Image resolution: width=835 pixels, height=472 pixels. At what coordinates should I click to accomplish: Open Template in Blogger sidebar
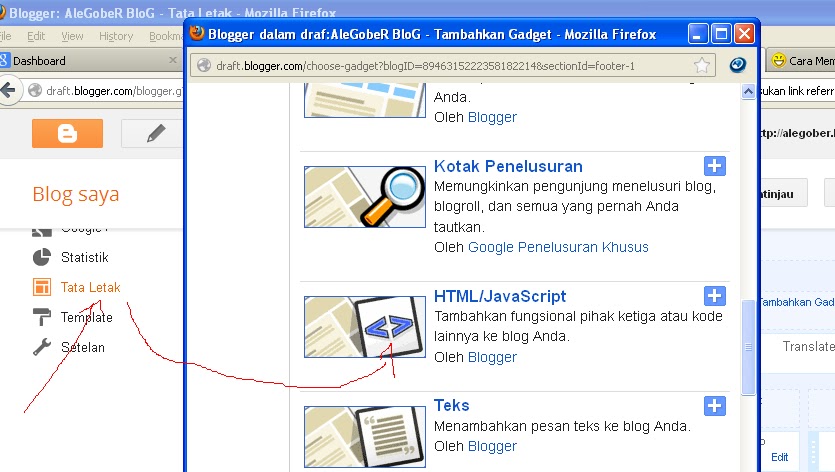87,318
